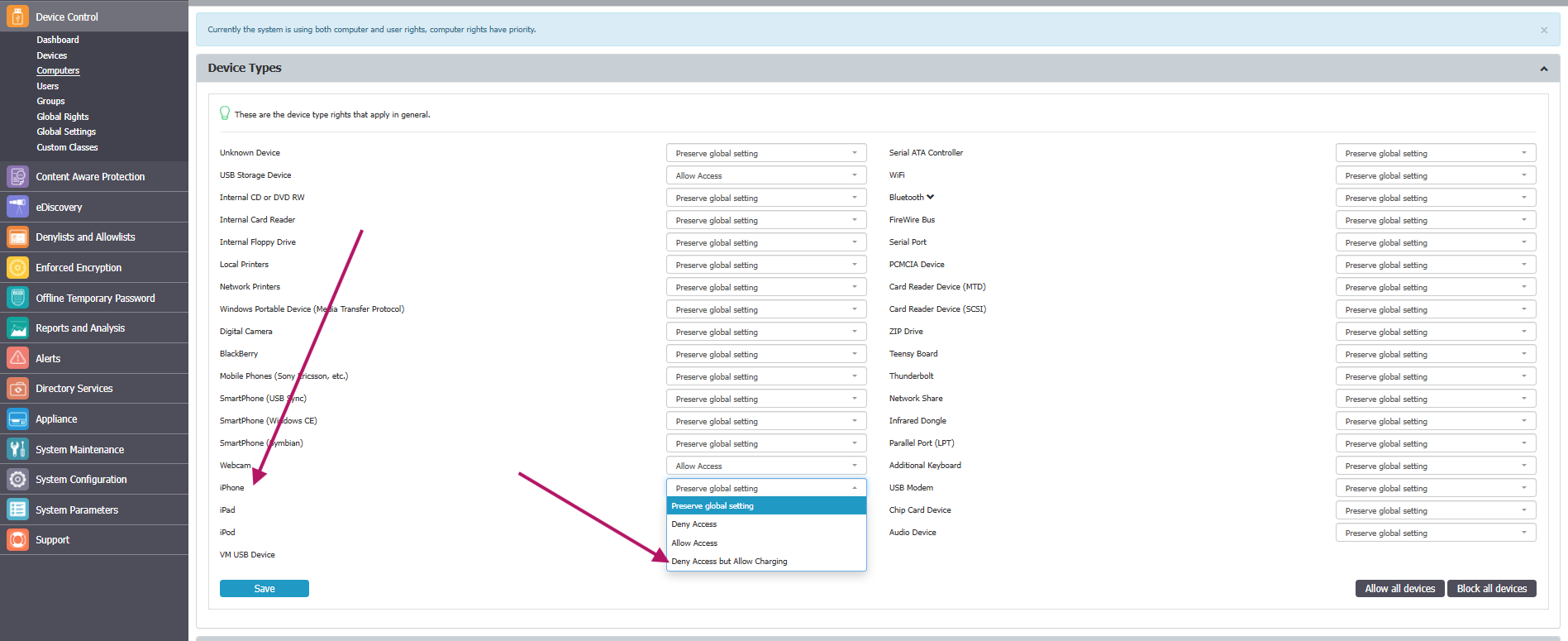Select Deny Access but Allow Charging

coord(766,562)
